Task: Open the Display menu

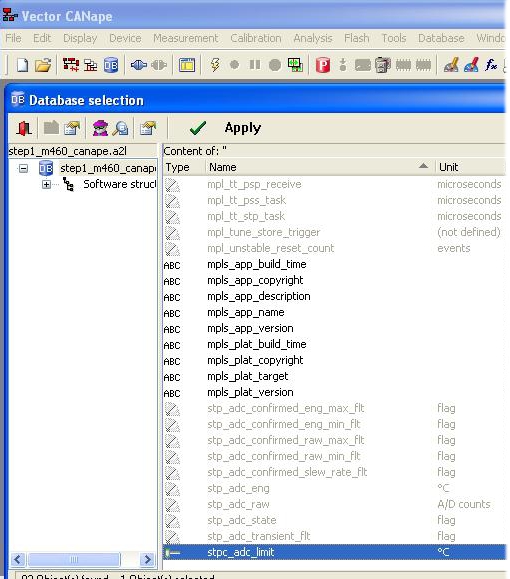Action: pos(80,38)
